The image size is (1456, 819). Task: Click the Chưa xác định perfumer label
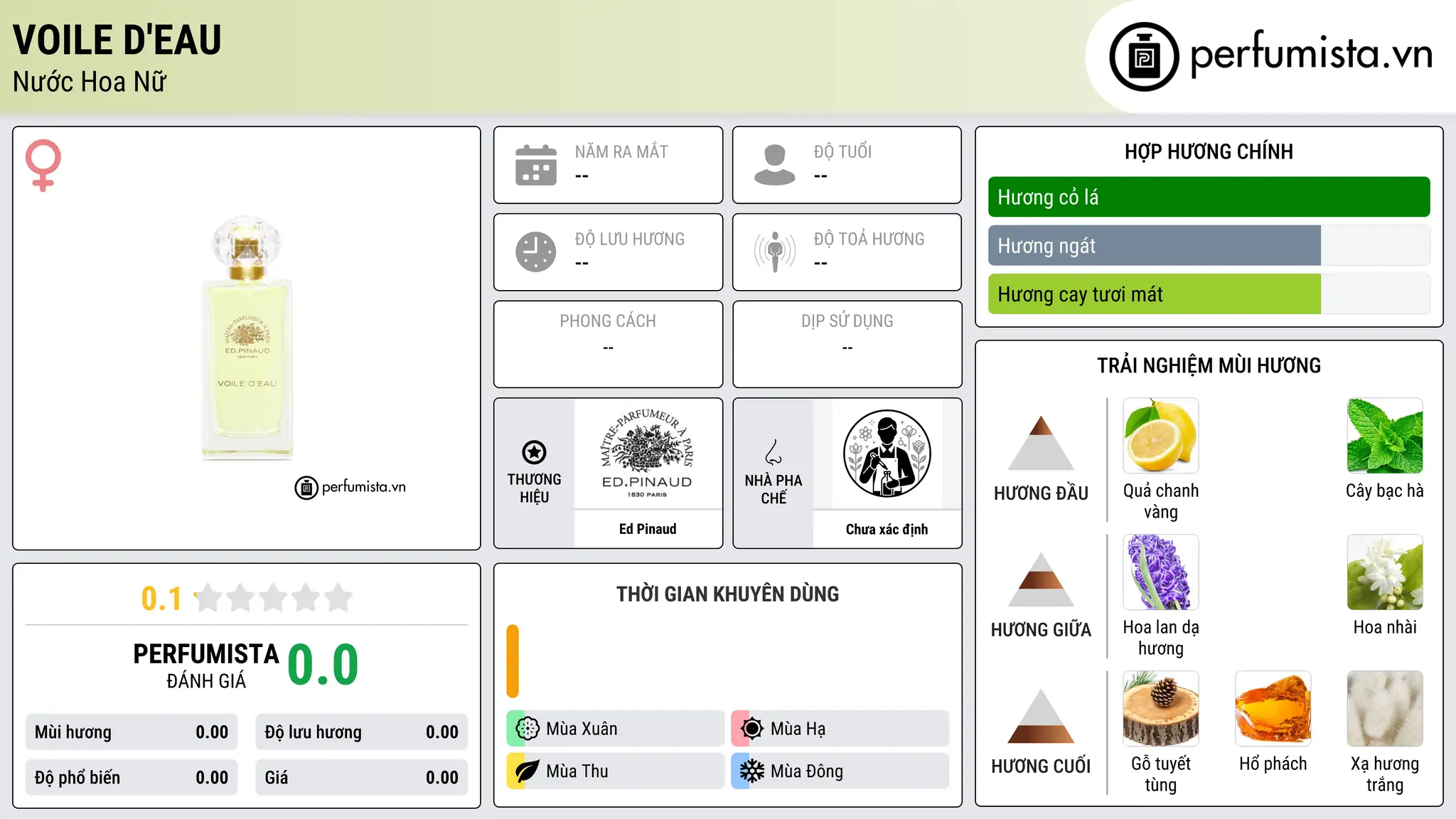(887, 529)
